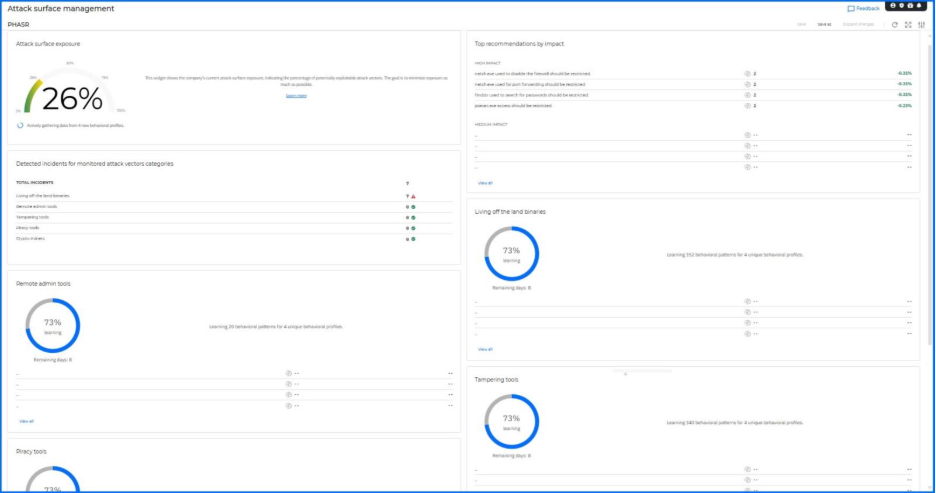
Task: Open the dashboard filter settings sliders icon
Action: click(921, 24)
